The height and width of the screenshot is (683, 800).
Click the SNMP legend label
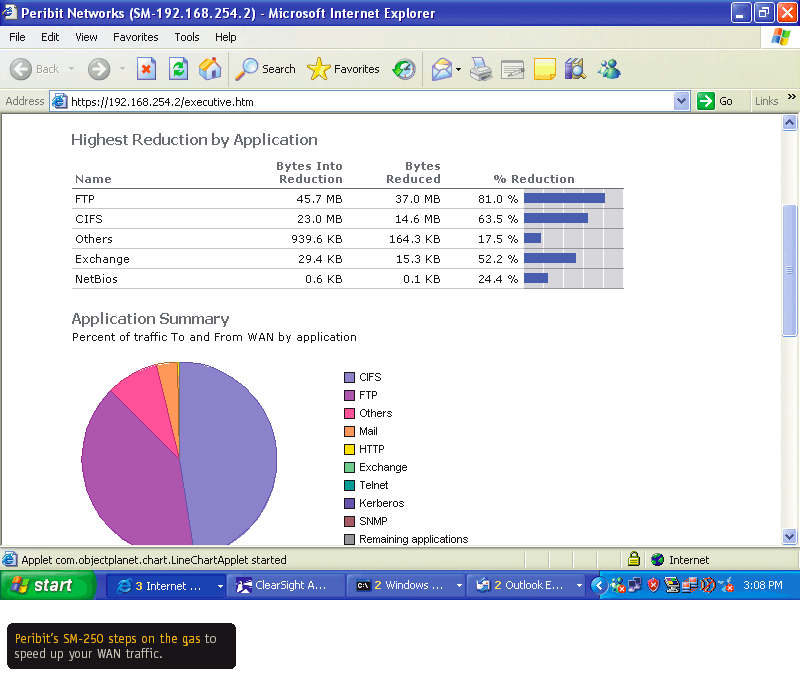(373, 521)
